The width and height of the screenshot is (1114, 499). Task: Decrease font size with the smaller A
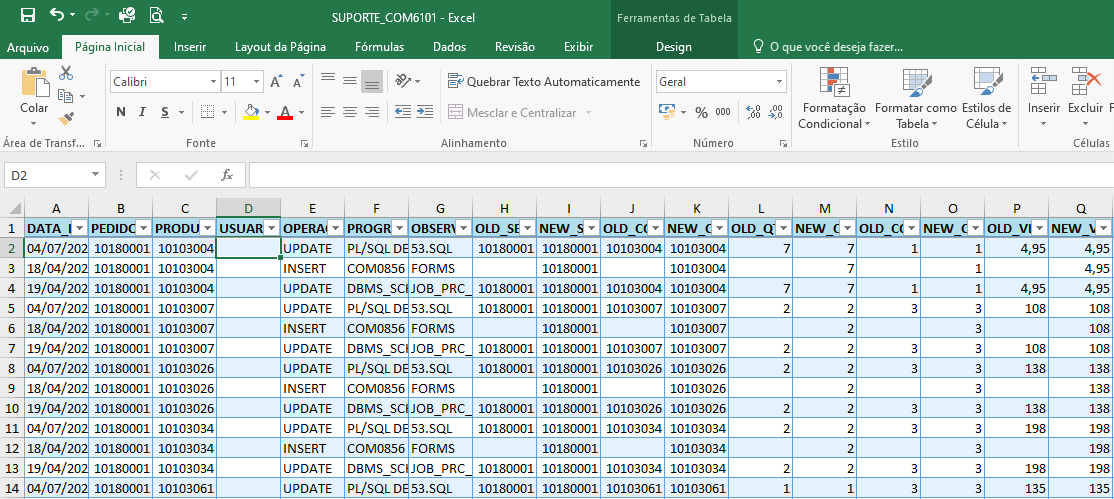pyautogui.click(x=298, y=82)
